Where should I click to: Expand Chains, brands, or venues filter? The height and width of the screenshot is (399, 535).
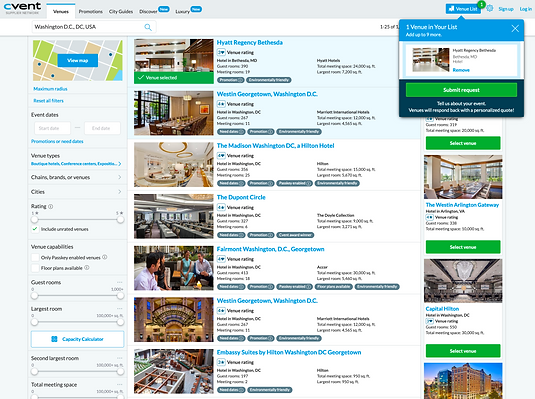[76, 177]
